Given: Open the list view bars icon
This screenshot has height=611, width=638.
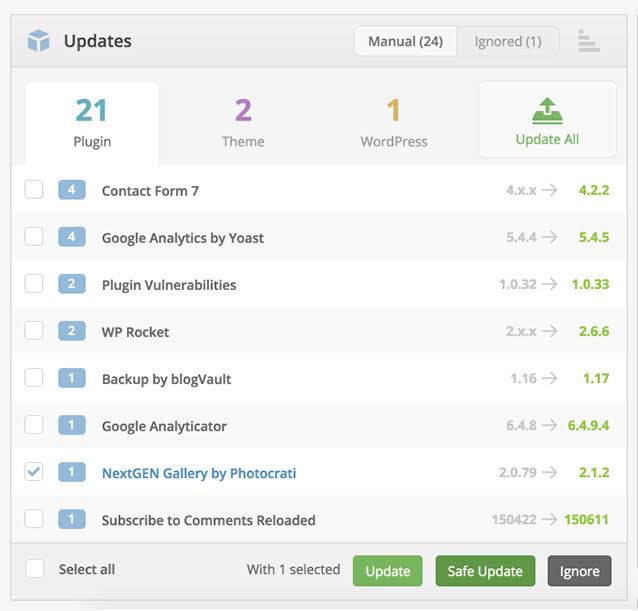Looking at the screenshot, I should 588,41.
